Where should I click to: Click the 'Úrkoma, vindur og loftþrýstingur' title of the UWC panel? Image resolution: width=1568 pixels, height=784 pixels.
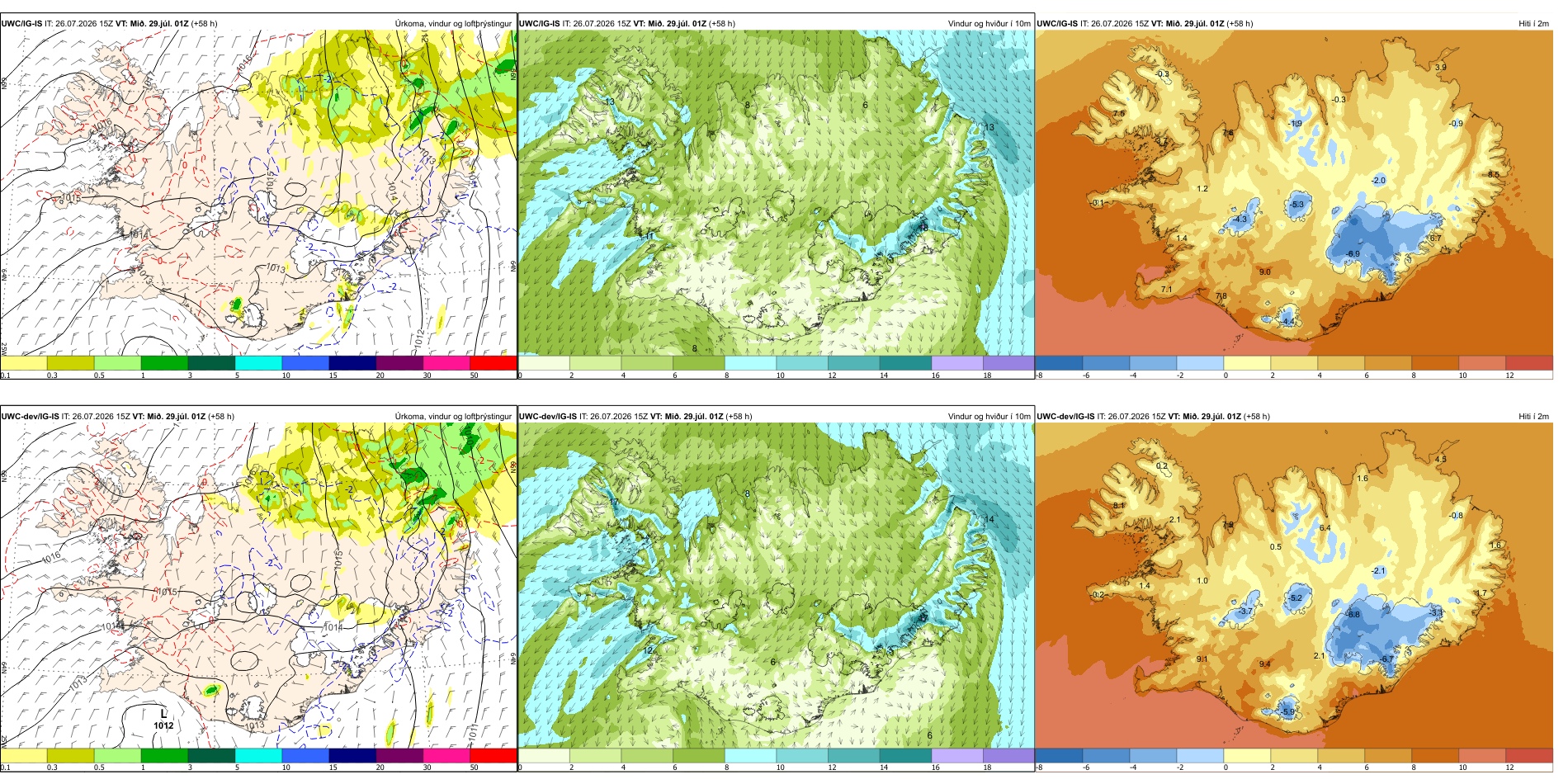(x=453, y=24)
